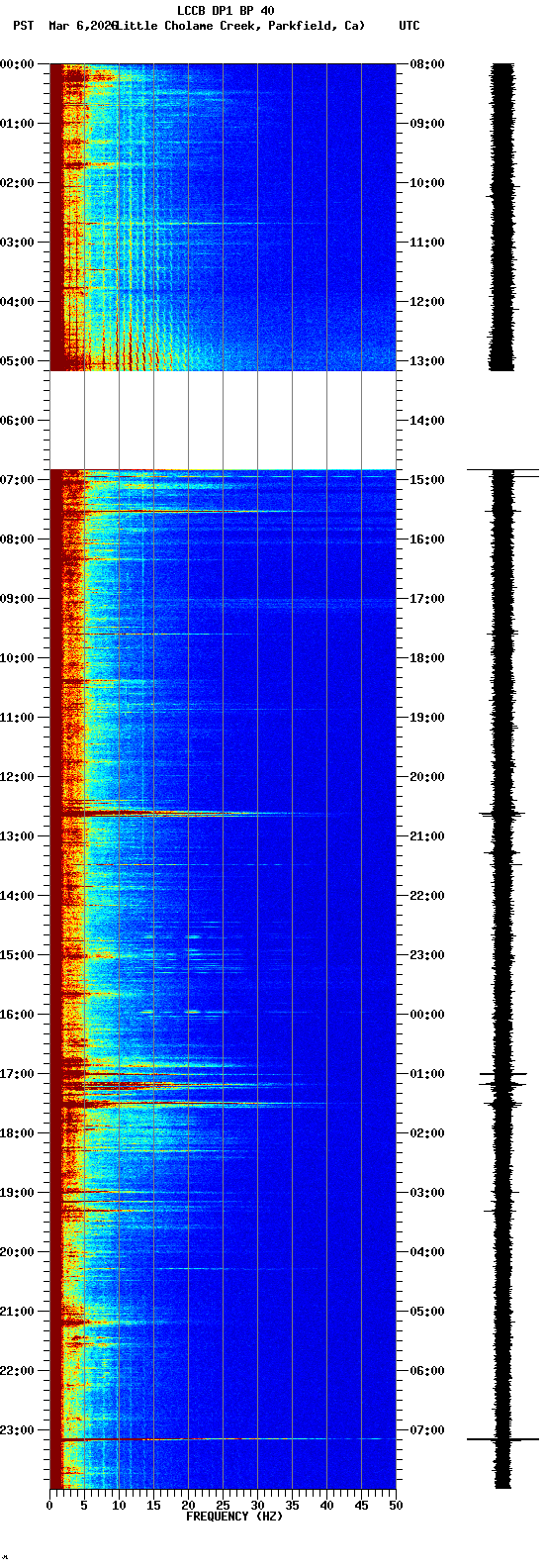Click the frequency axis tick label 20
546x1568 pixels.
pos(188,1506)
